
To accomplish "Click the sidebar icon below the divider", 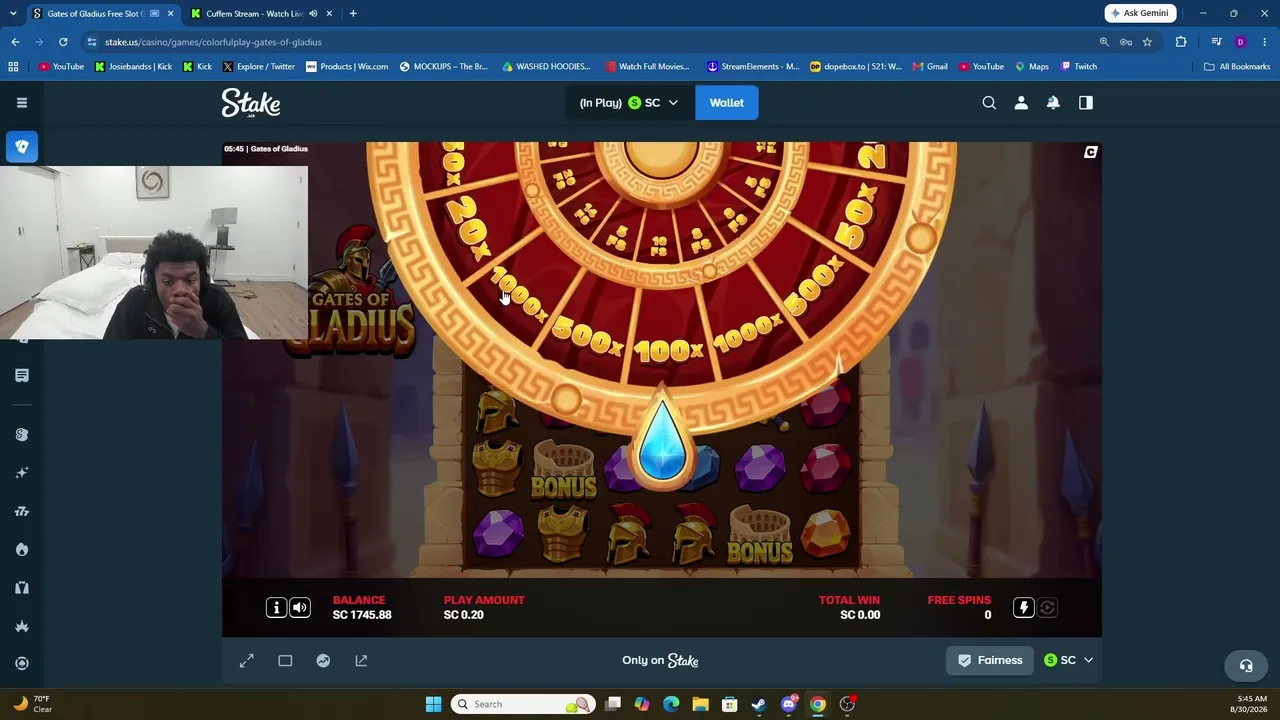I will click(x=21, y=434).
